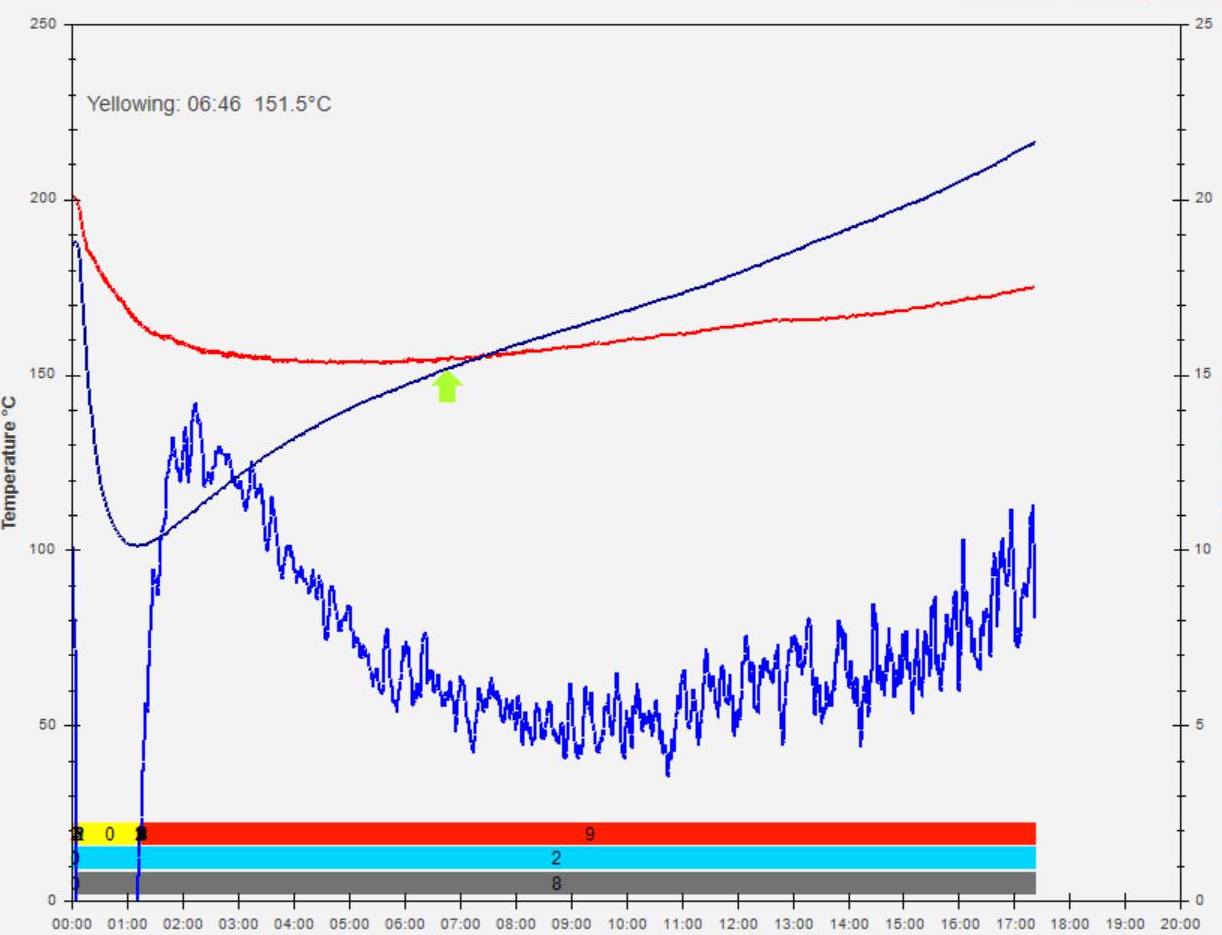Click the red bar labeled 9

click(589, 834)
